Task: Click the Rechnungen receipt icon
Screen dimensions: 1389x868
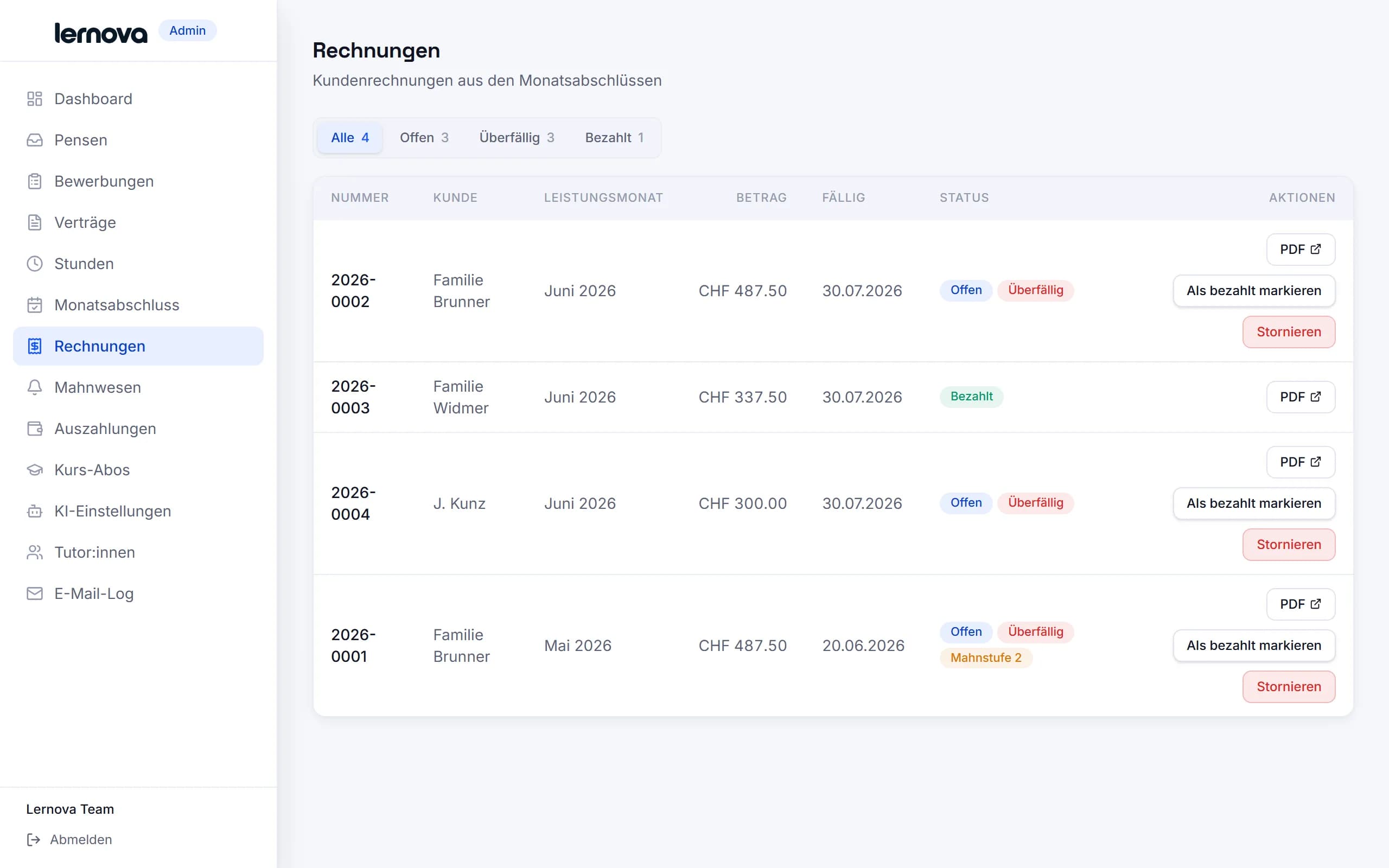Action: pos(34,346)
